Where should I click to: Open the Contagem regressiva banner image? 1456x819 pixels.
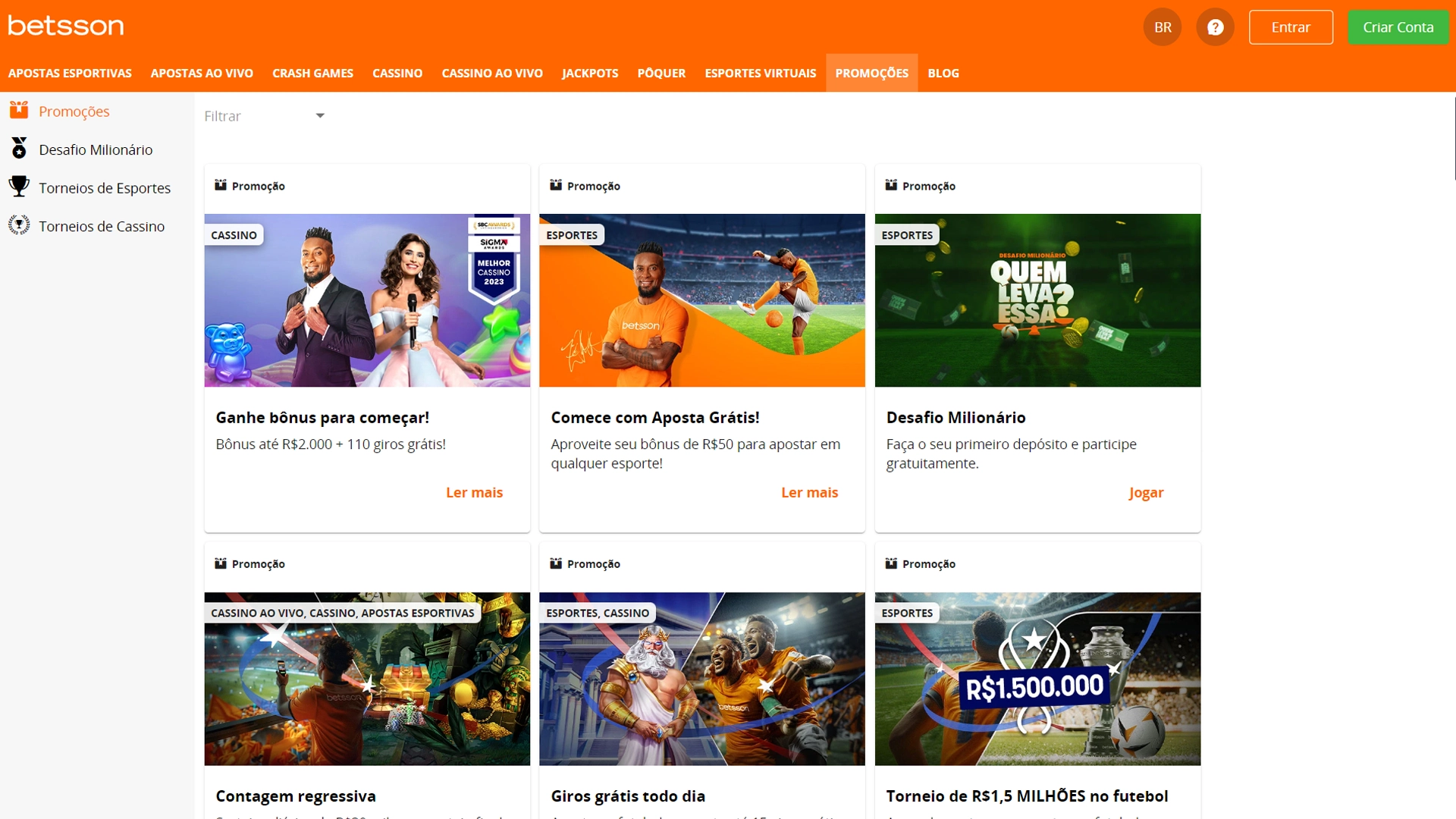367,679
